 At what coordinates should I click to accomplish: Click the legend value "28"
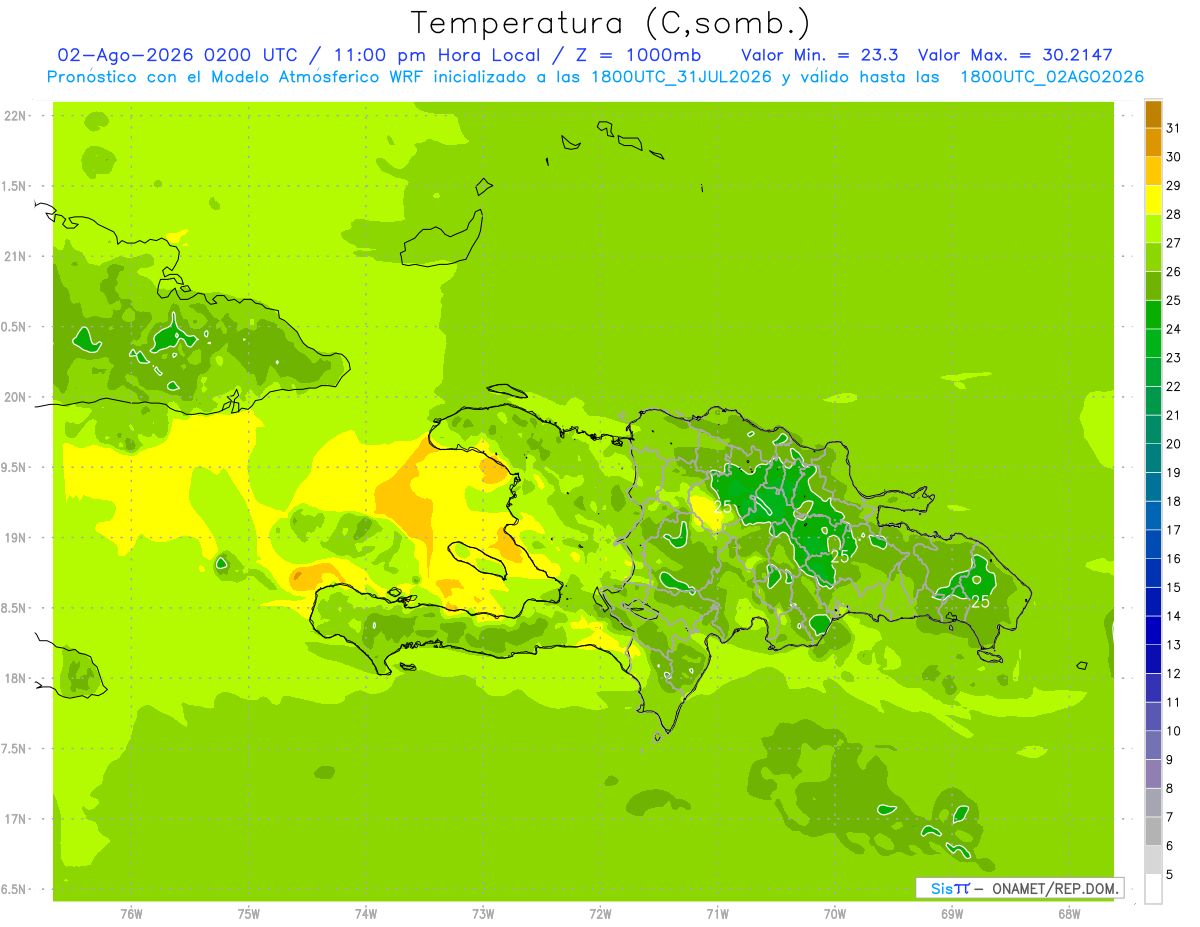pos(1174,215)
